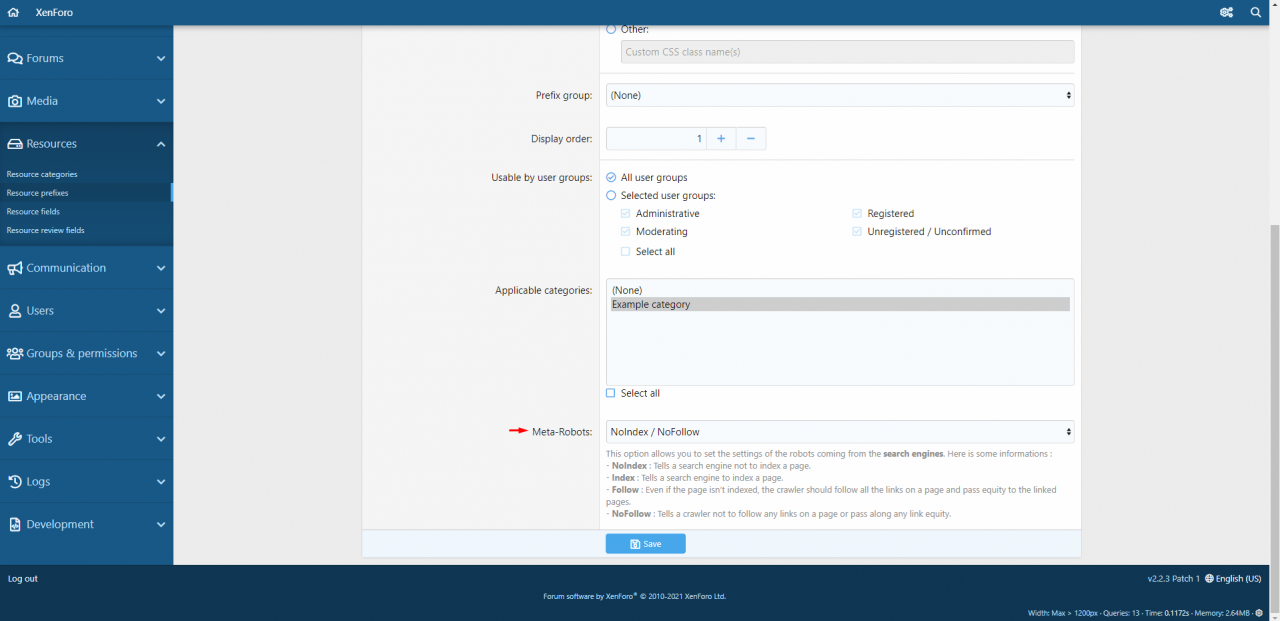This screenshot has width=1280, height=621.
Task: Open the Meta-Robots dropdown
Action: point(840,432)
